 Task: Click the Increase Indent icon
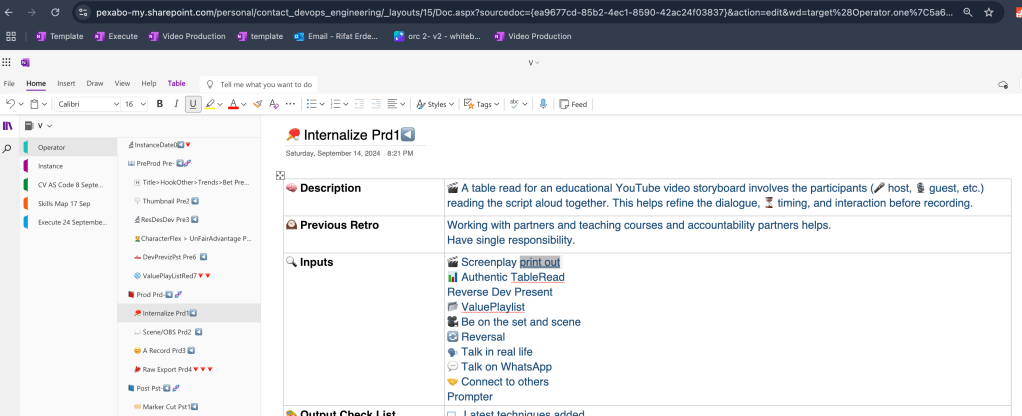coord(376,104)
